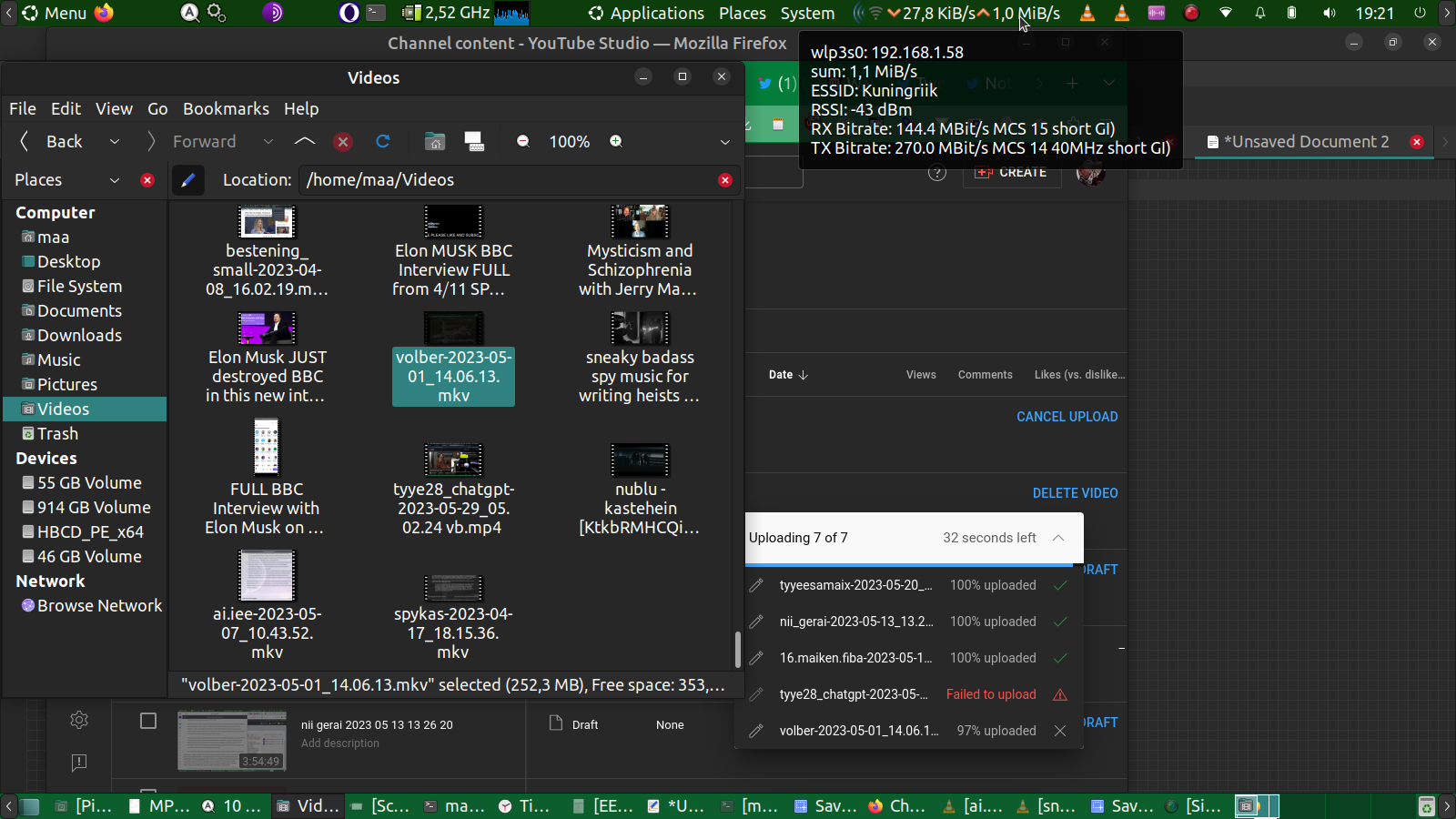Image resolution: width=1456 pixels, height=819 pixels.
Task: Open the Places sidebar type dropdown
Action: pos(115,180)
